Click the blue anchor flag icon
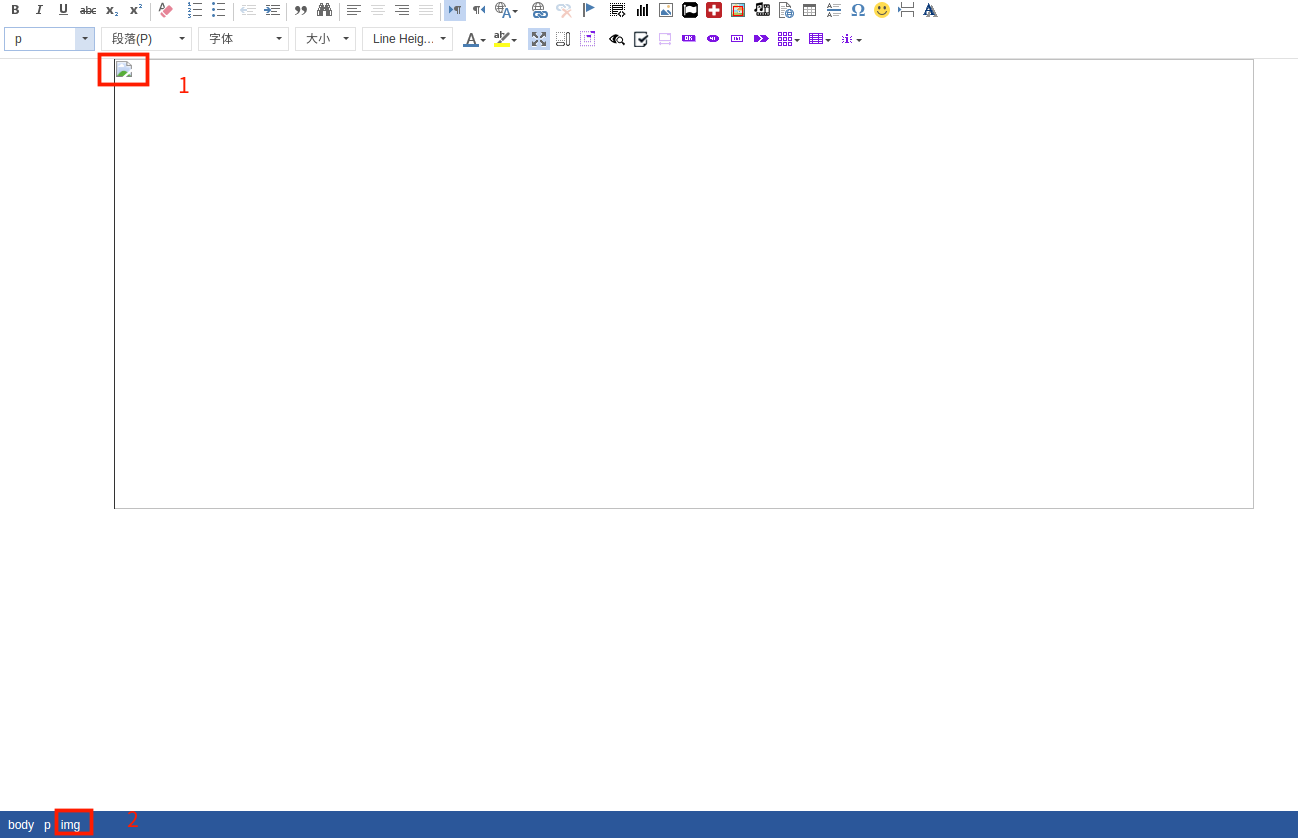Image resolution: width=1298 pixels, height=838 pixels. point(588,10)
